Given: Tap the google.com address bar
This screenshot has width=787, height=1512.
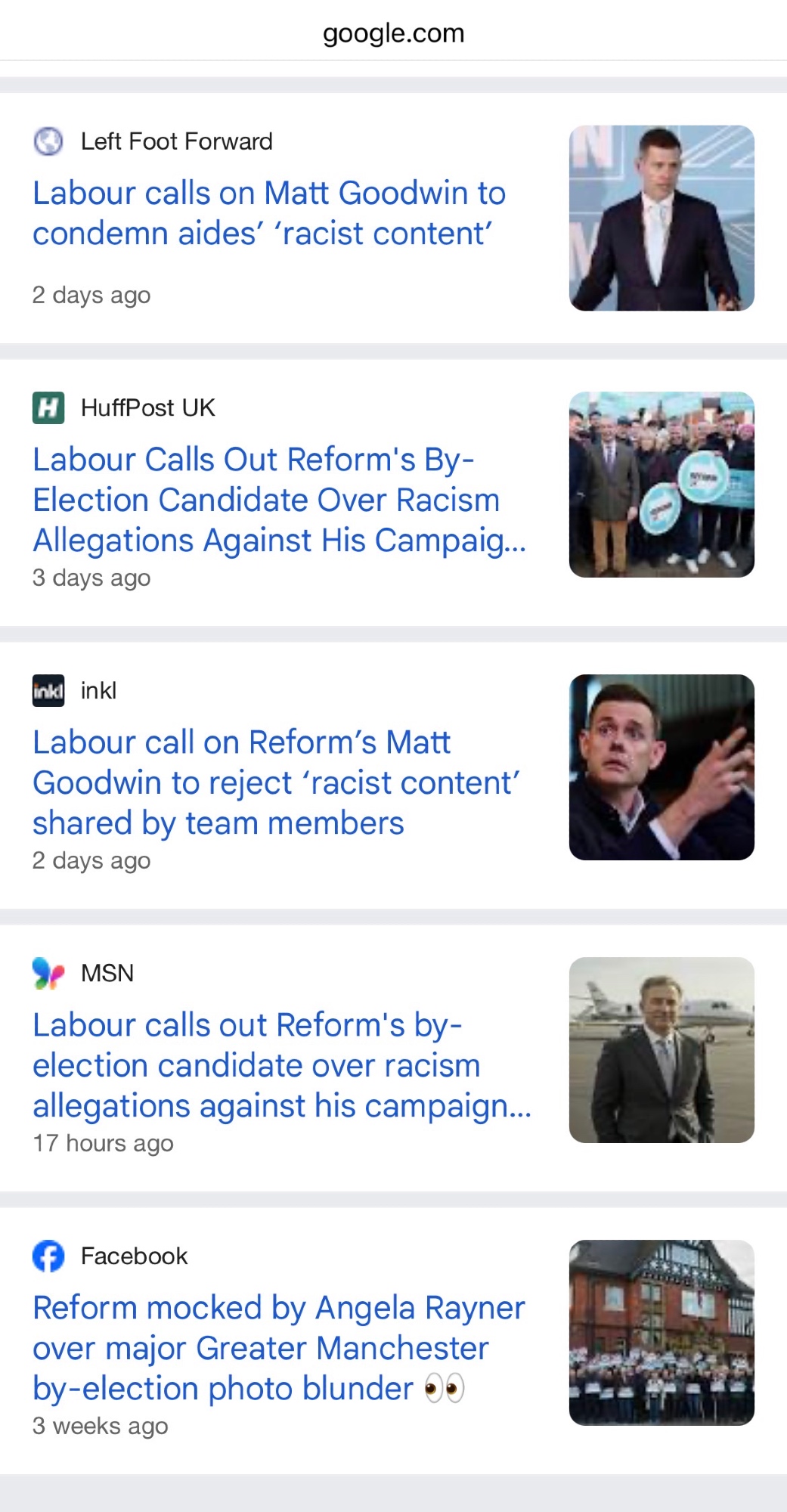Looking at the screenshot, I should (x=393, y=33).
